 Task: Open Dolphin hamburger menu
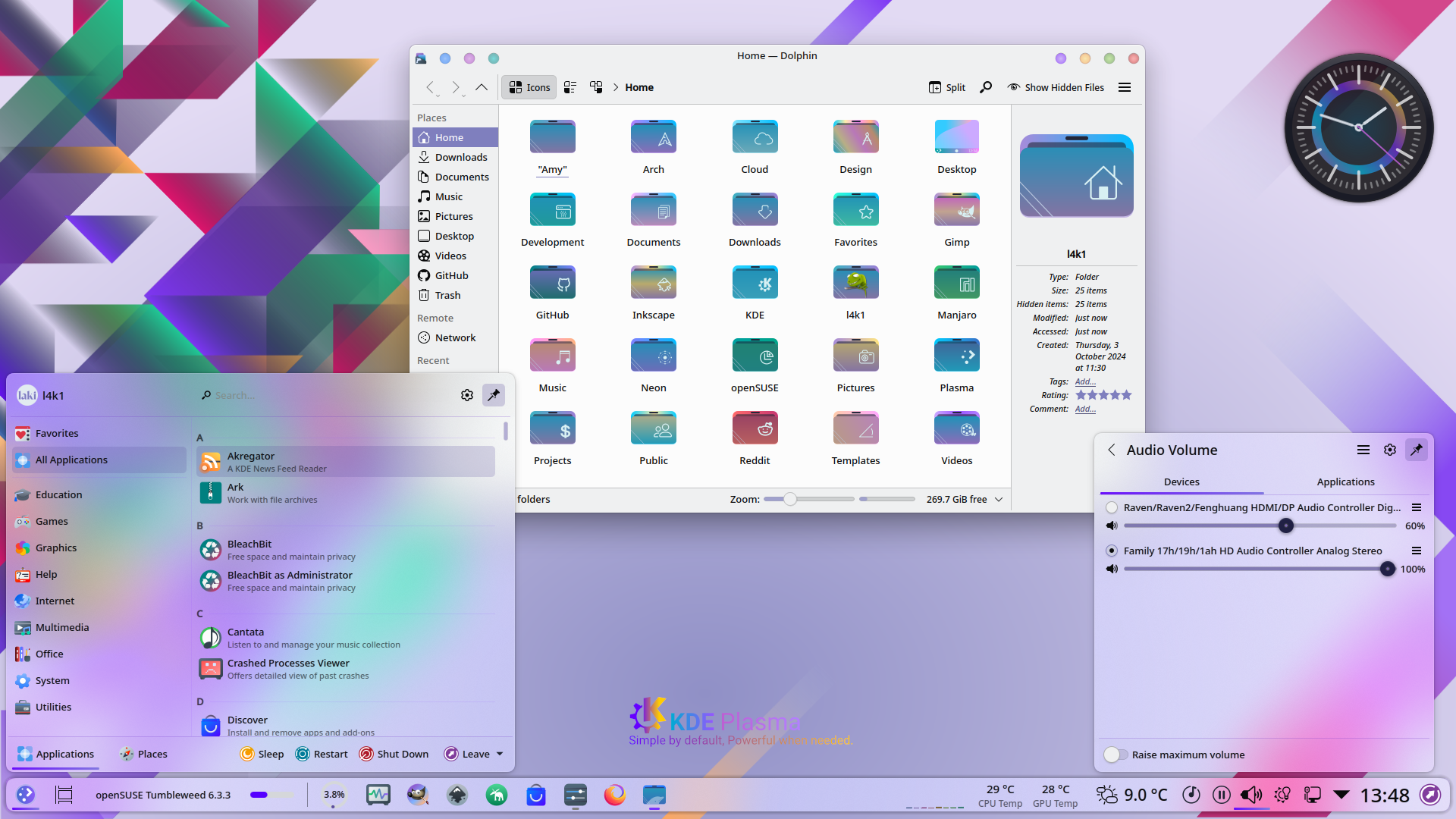coord(1125,87)
